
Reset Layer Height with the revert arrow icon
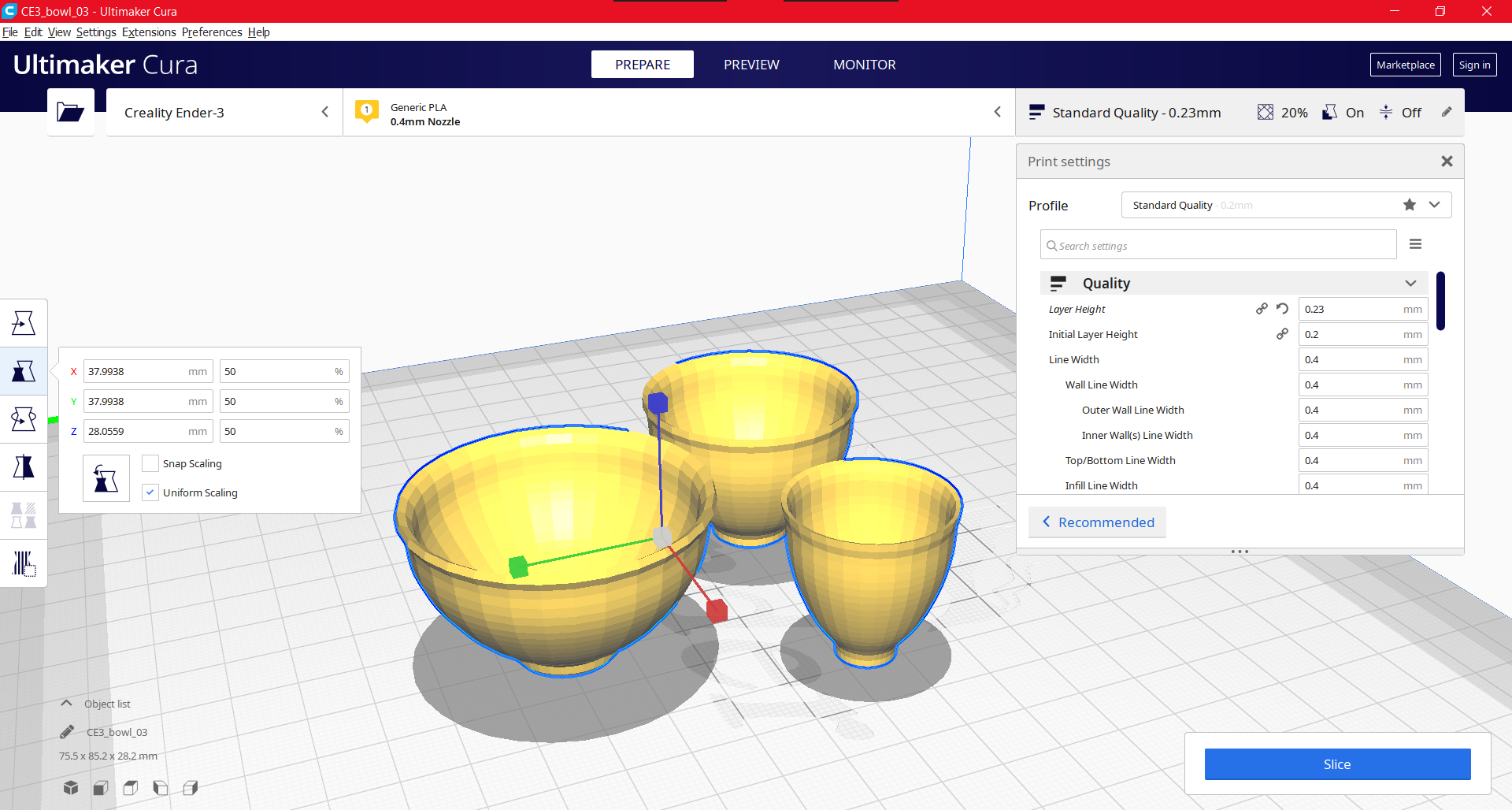pyautogui.click(x=1282, y=308)
